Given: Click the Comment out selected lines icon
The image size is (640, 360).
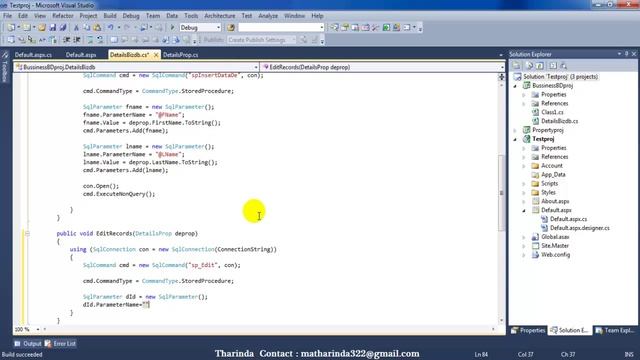Looking at the screenshot, I should point(90,40).
